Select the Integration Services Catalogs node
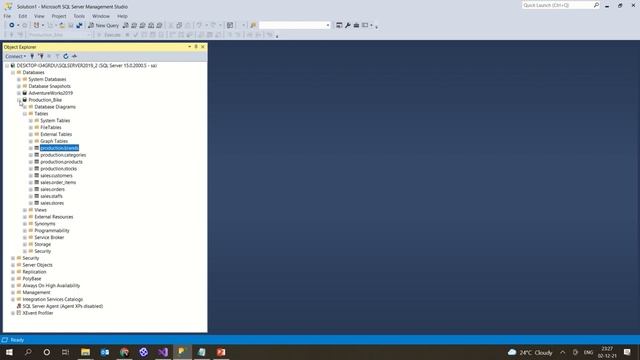This screenshot has width=640, height=360. [x=53, y=299]
